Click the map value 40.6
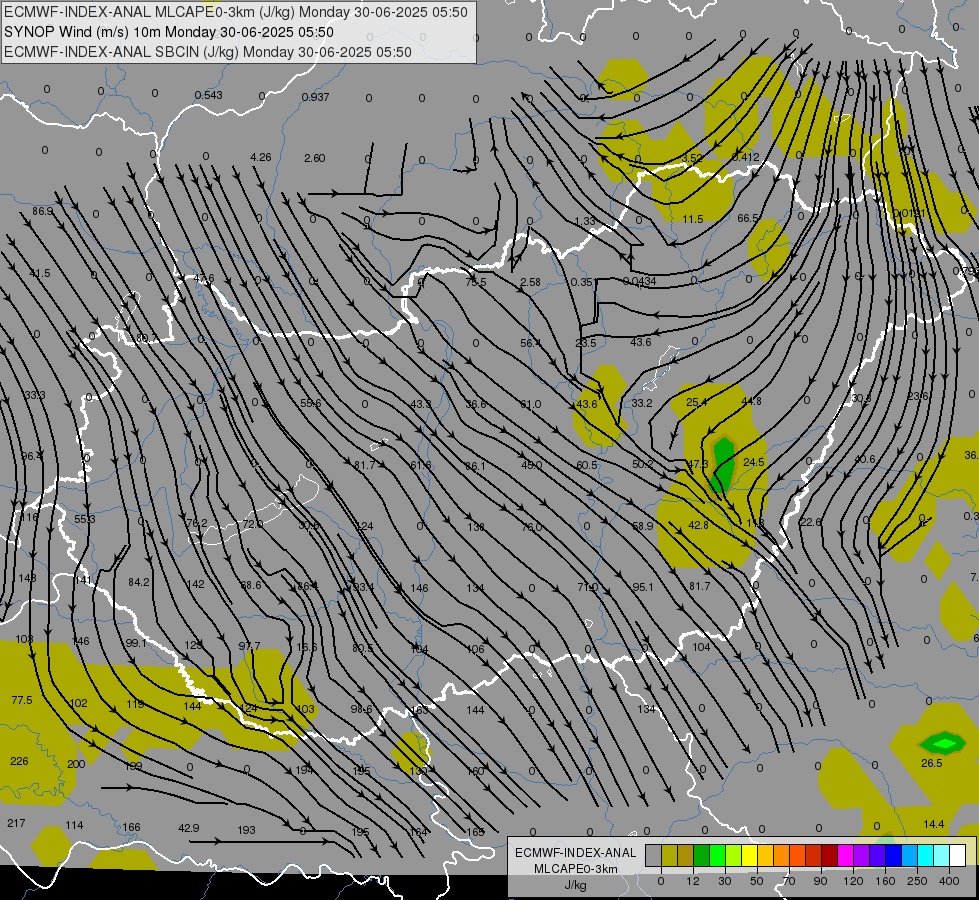979x900 pixels. pyautogui.click(x=865, y=460)
